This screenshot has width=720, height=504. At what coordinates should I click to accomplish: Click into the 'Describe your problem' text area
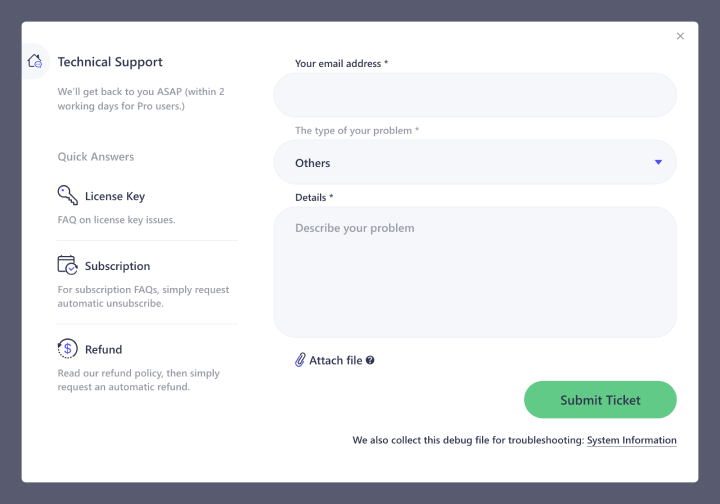[x=474, y=272]
